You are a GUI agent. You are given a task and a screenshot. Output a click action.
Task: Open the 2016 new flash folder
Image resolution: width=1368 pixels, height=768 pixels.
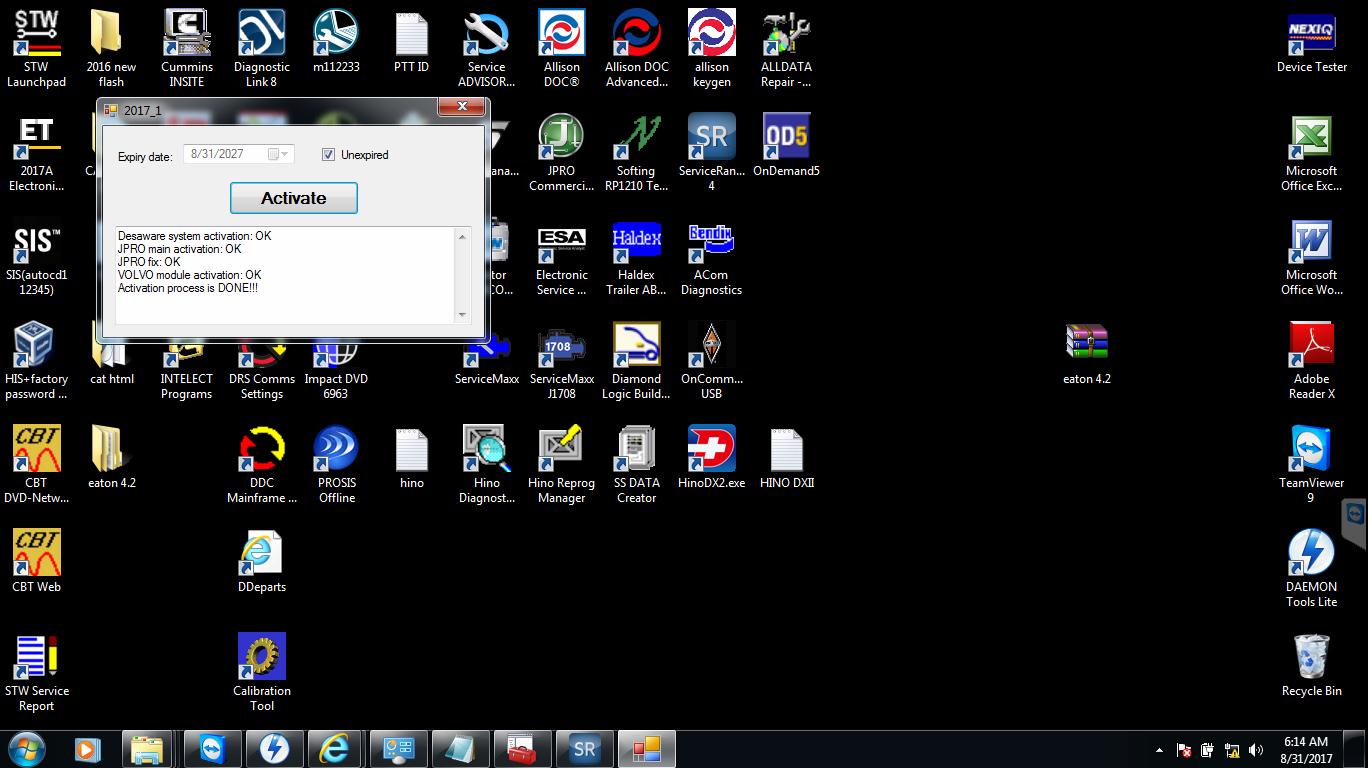(111, 48)
